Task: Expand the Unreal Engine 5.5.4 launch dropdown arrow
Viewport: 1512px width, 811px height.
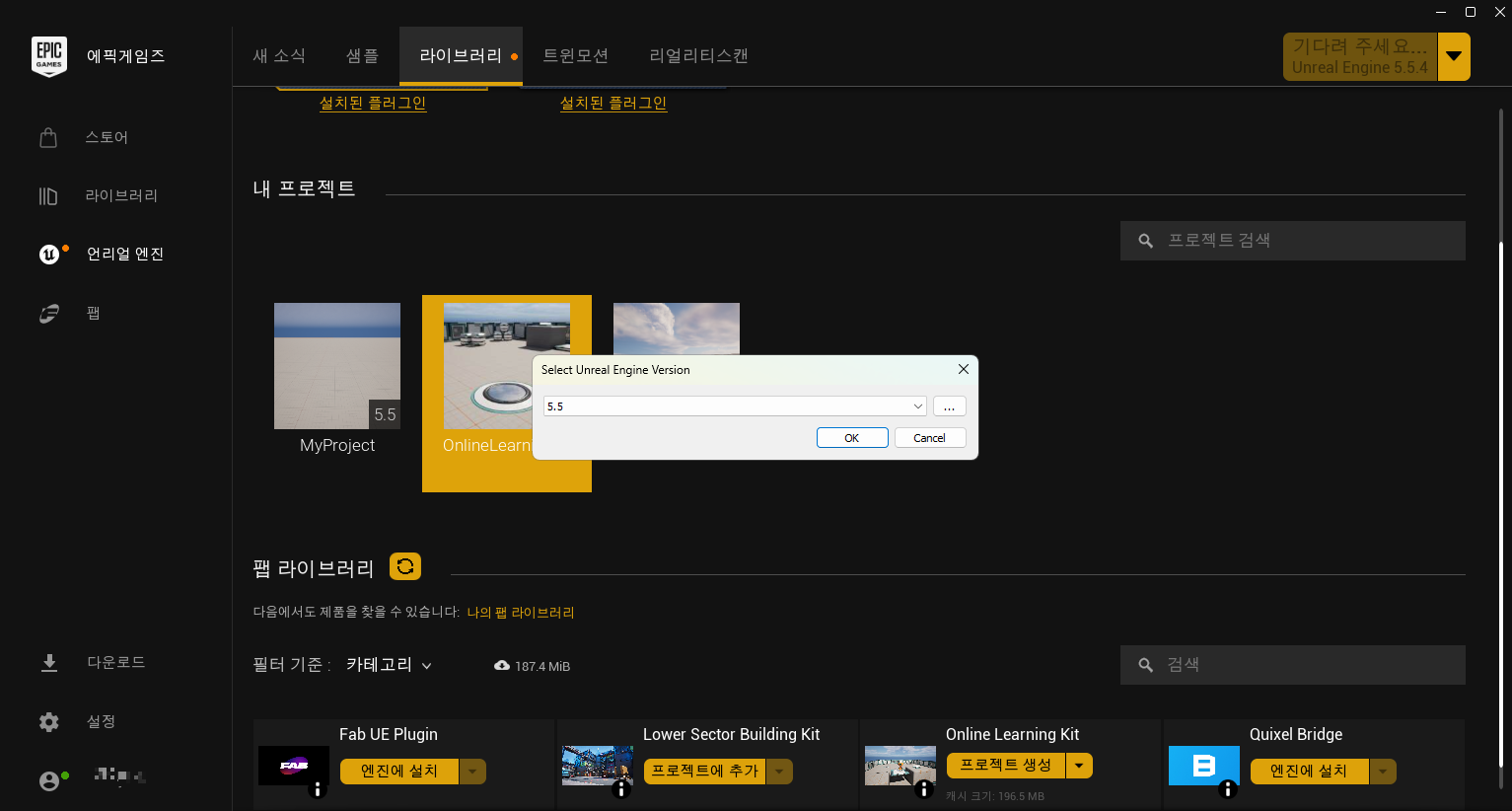Action: click(1454, 56)
